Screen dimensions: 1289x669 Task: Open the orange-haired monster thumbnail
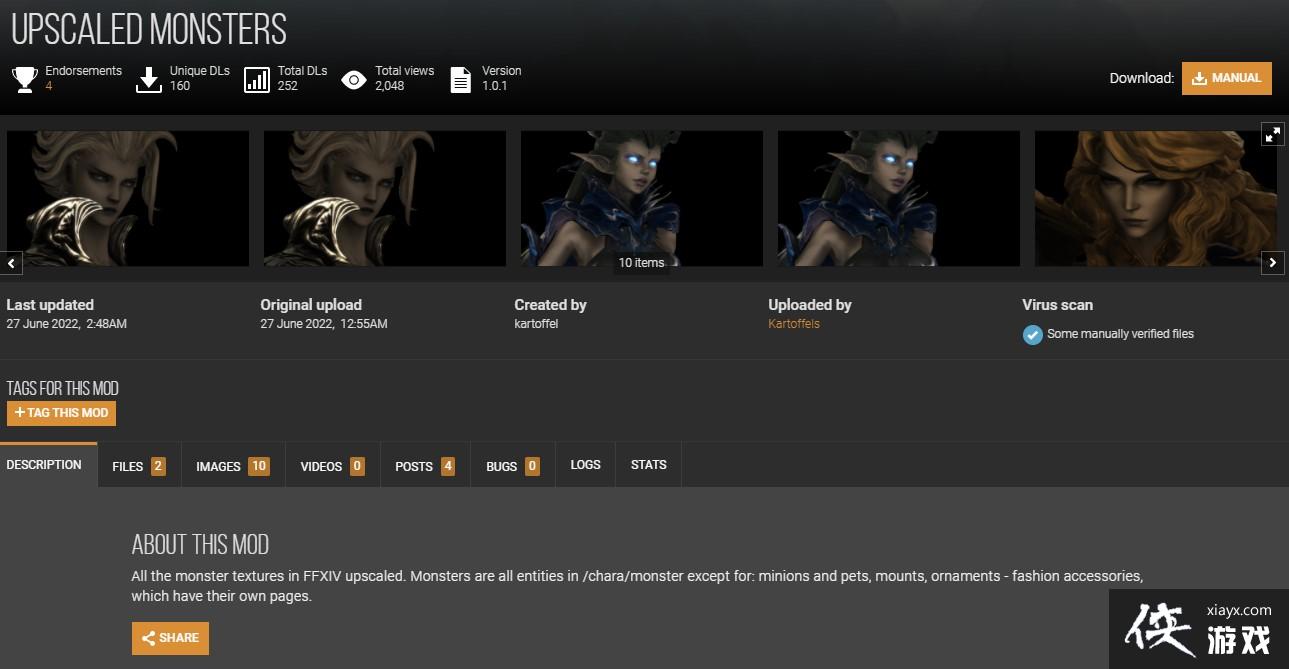point(1155,198)
